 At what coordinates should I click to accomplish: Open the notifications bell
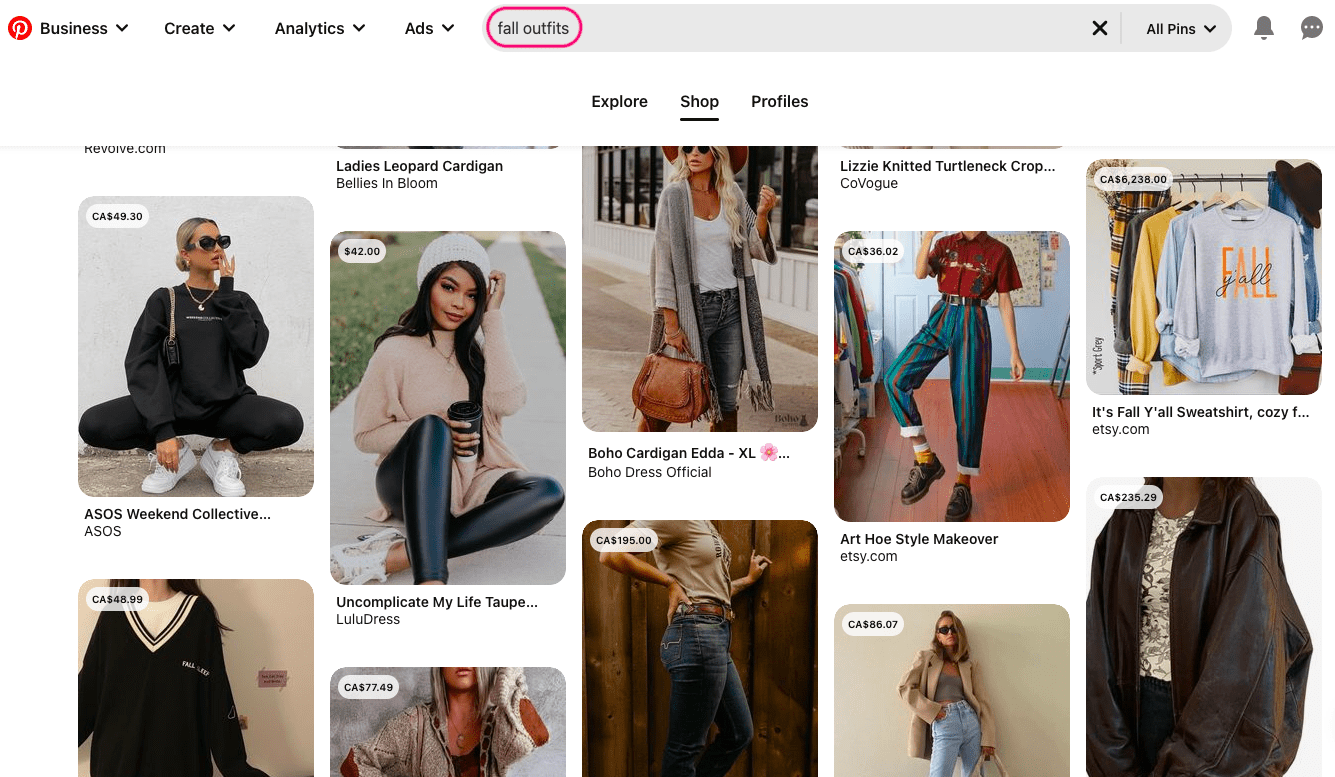[1263, 28]
